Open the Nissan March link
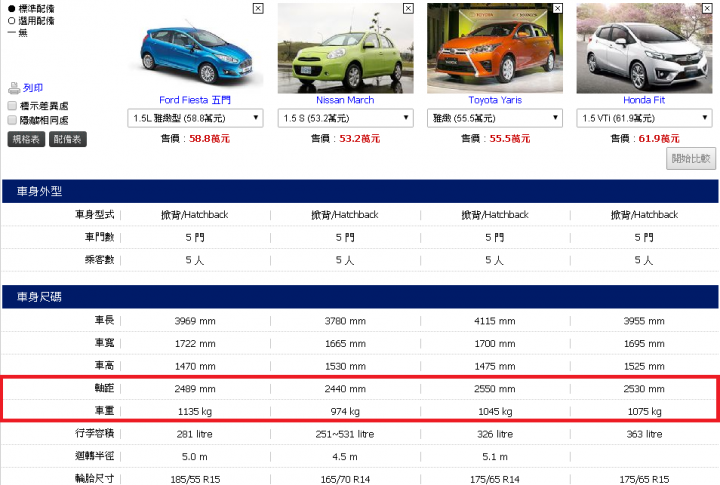This screenshot has height=485, width=720. (x=345, y=100)
